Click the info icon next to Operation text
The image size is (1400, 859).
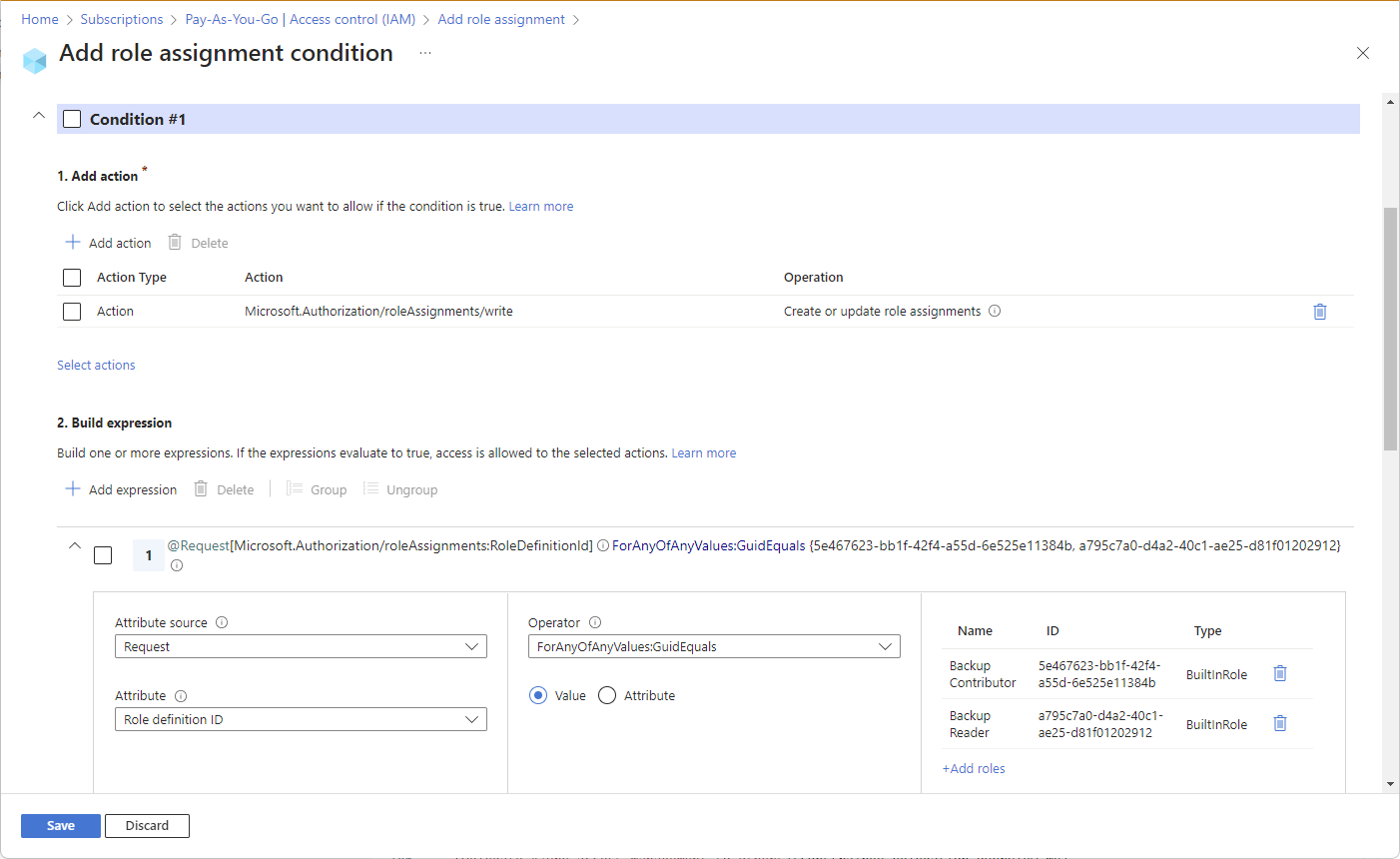995,312
